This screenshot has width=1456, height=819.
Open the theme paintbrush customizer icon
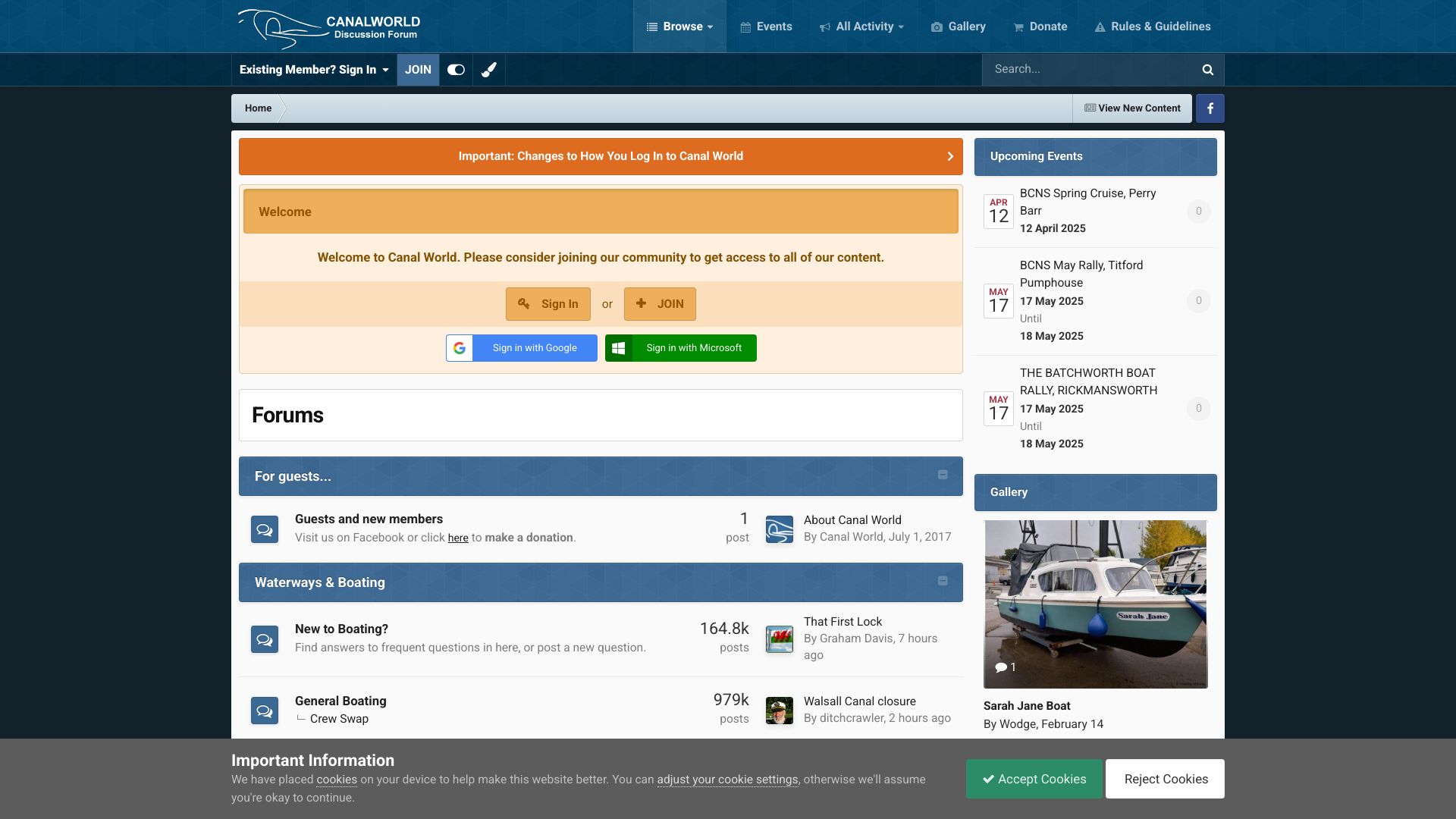489,70
